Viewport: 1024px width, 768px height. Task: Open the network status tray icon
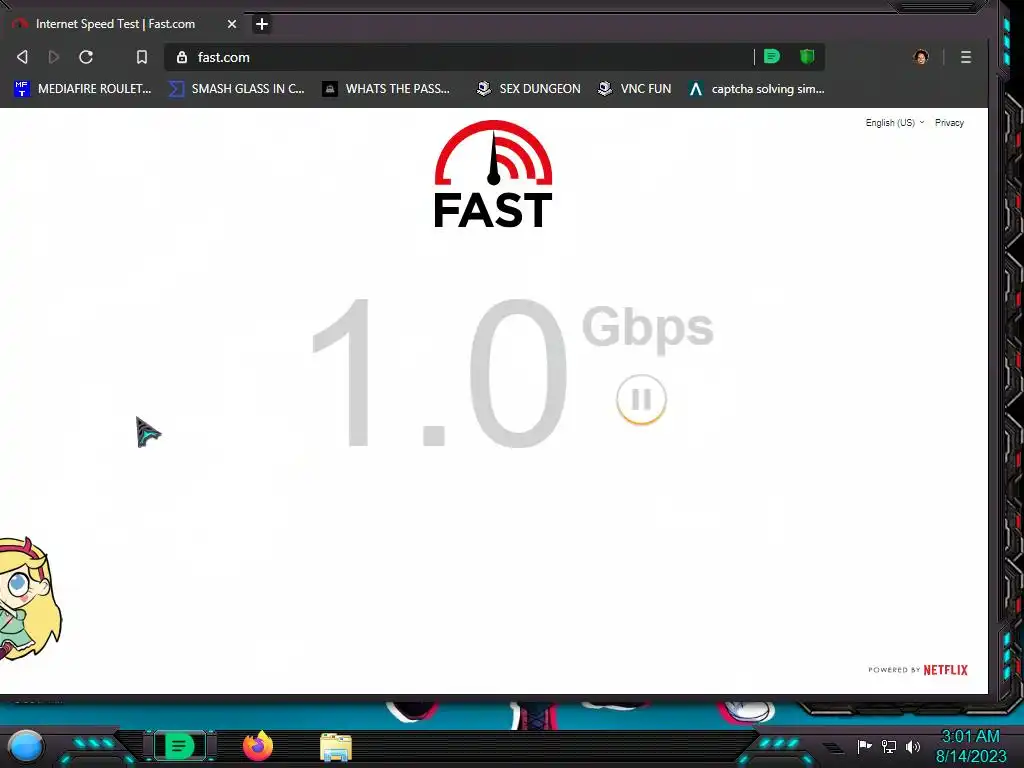coord(889,746)
